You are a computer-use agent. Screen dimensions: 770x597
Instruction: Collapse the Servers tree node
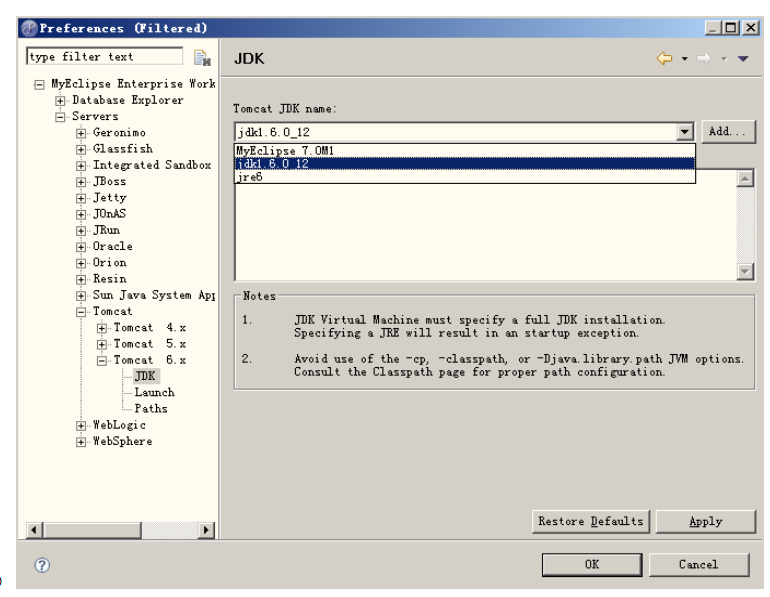pyautogui.click(x=60, y=117)
